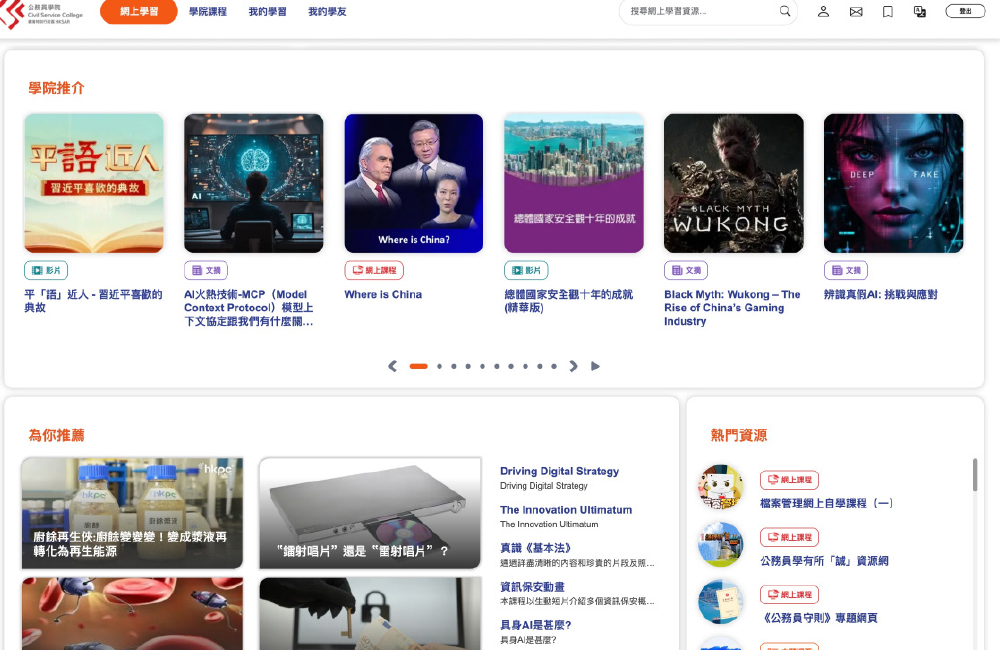Click the 登出 logout button
The width and height of the screenshot is (1000, 650).
tap(965, 12)
